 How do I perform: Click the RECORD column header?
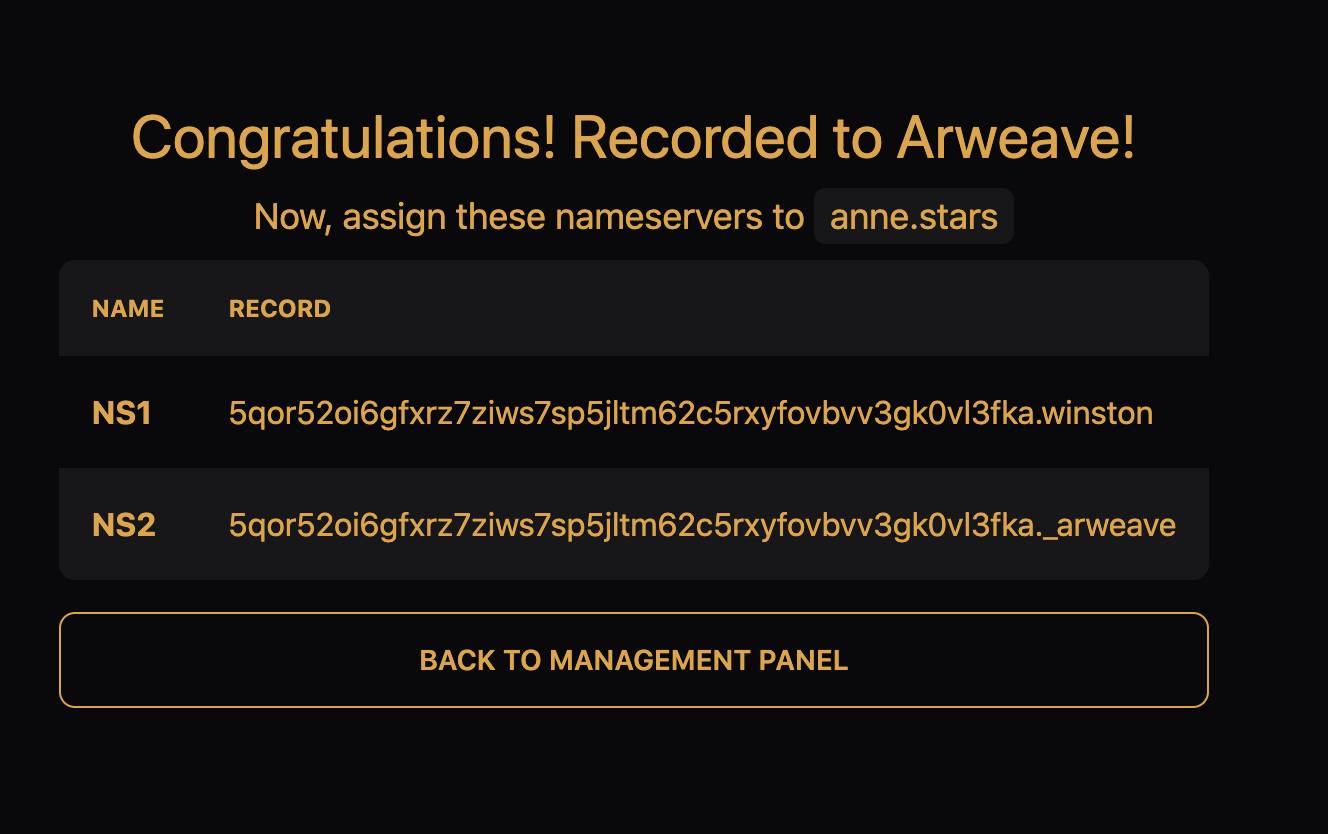279,309
